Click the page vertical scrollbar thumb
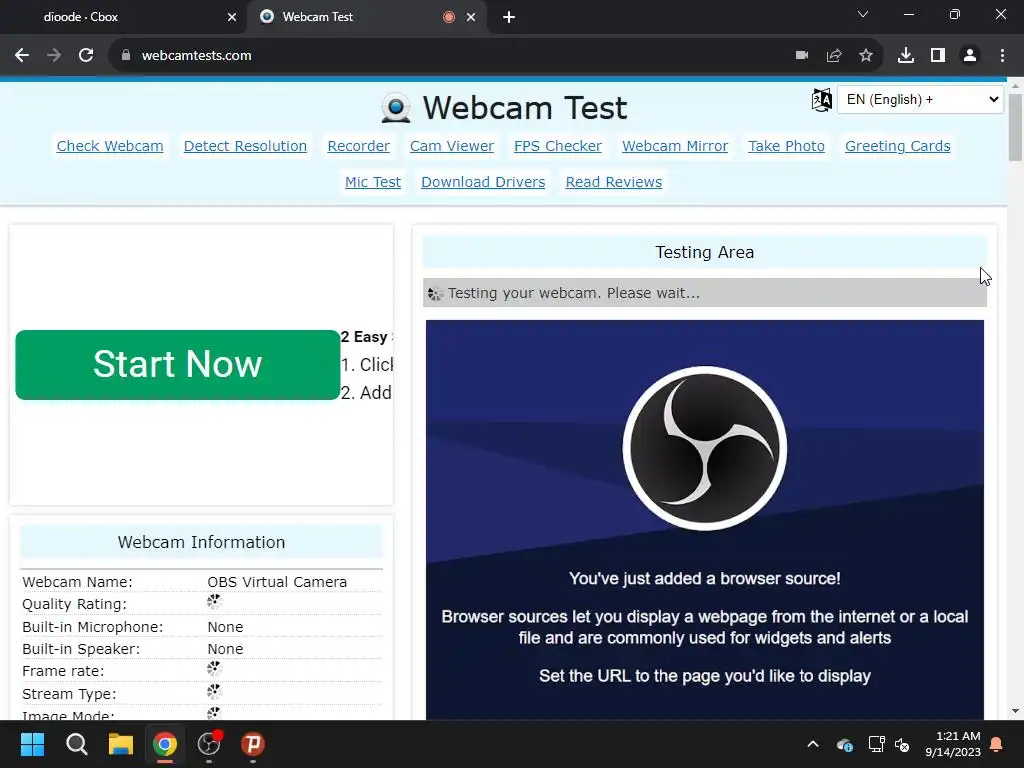Viewport: 1024px width, 768px height. tap(1015, 127)
